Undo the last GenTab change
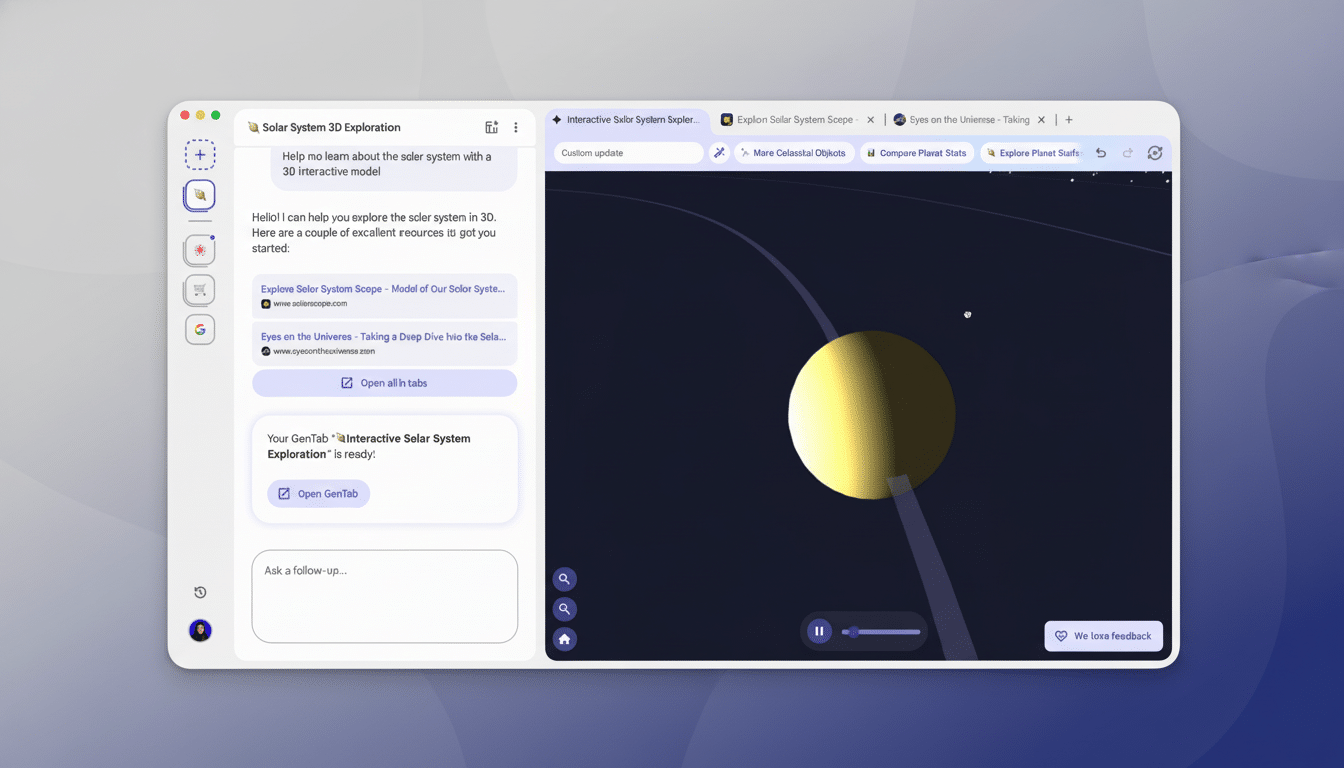The width and height of the screenshot is (1344, 768). point(1100,152)
